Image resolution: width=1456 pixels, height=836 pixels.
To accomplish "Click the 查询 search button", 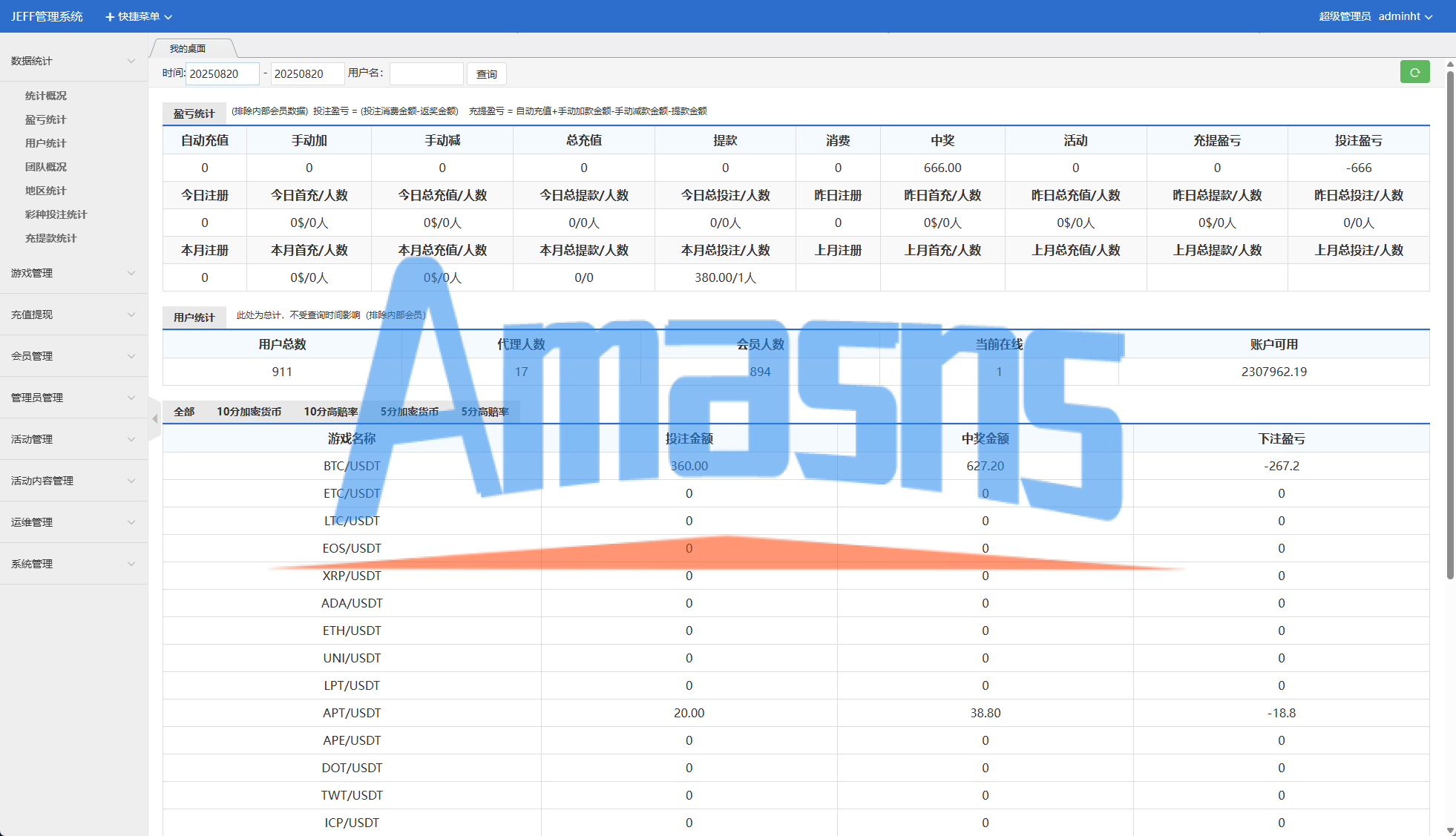I will [x=487, y=74].
